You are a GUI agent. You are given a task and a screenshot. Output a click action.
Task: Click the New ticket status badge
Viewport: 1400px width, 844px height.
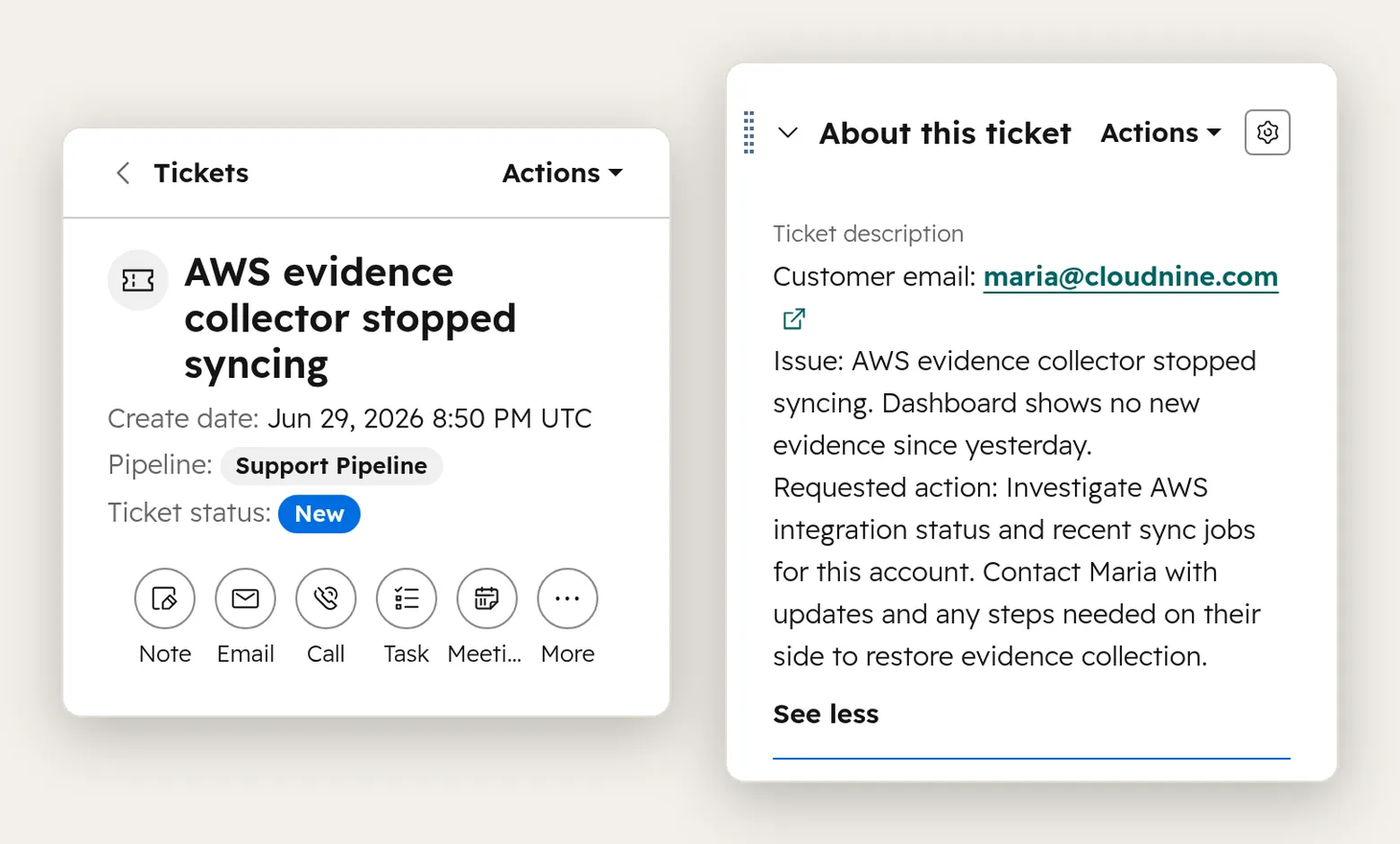(319, 514)
